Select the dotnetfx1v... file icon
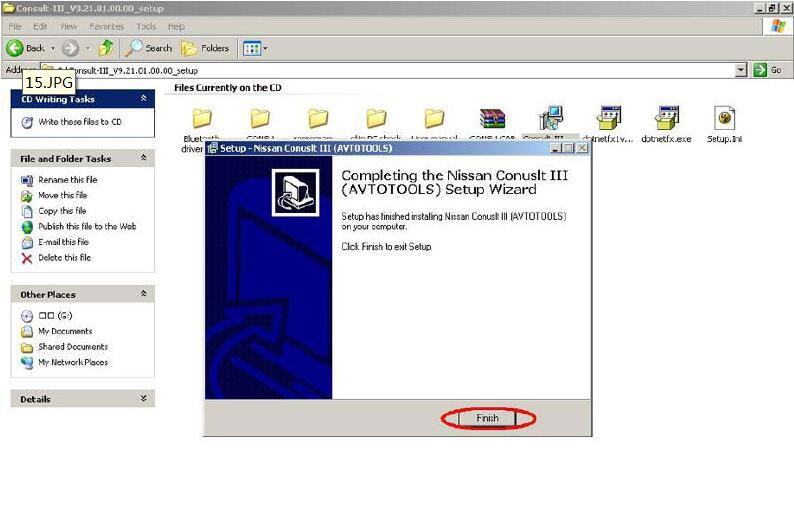 pyautogui.click(x=609, y=117)
